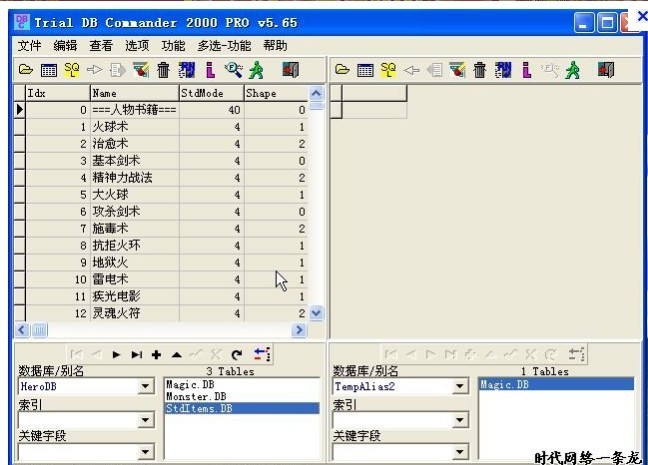Expand the right pane's 索引 dropdown
The image size is (648, 465).
click(460, 420)
